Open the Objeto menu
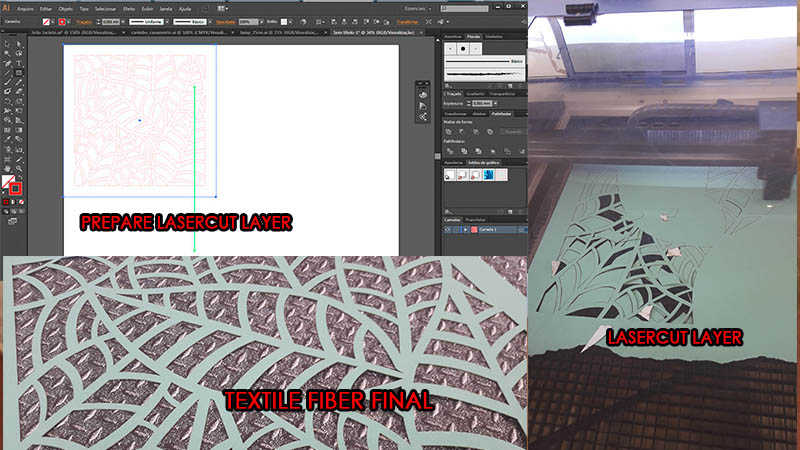 tap(65, 9)
